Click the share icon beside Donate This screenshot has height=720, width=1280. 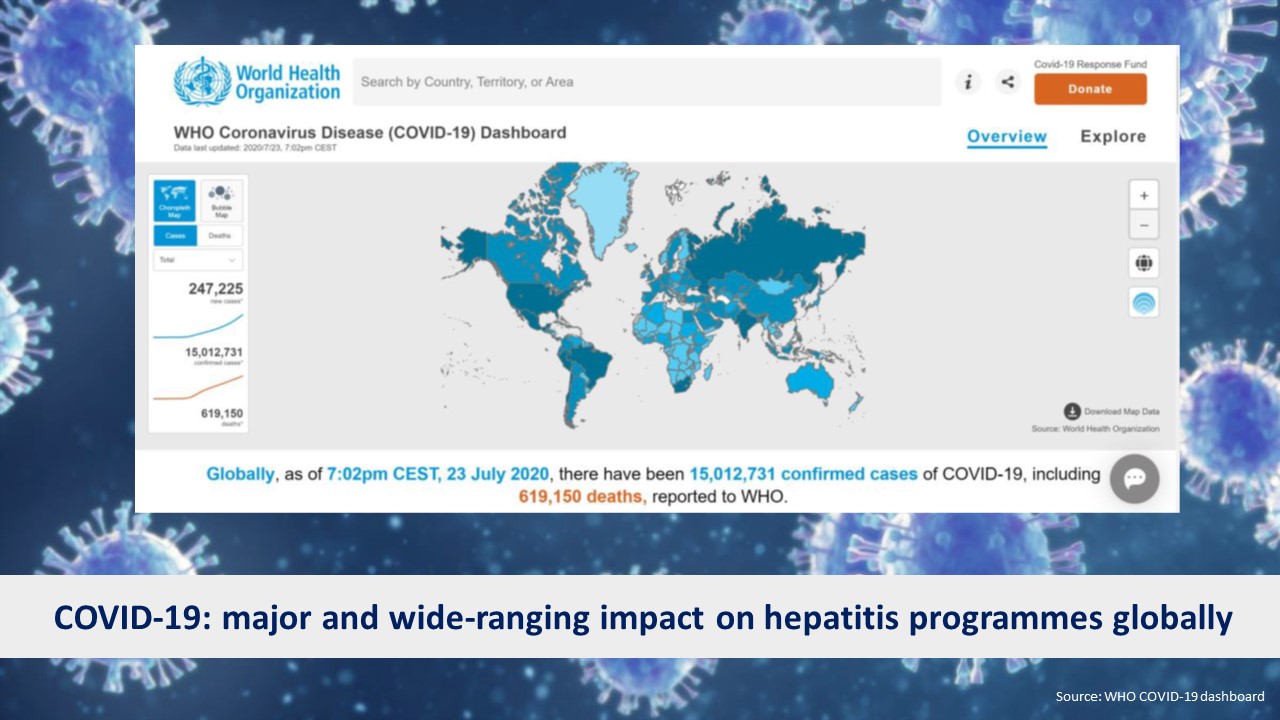pyautogui.click(x=1007, y=82)
